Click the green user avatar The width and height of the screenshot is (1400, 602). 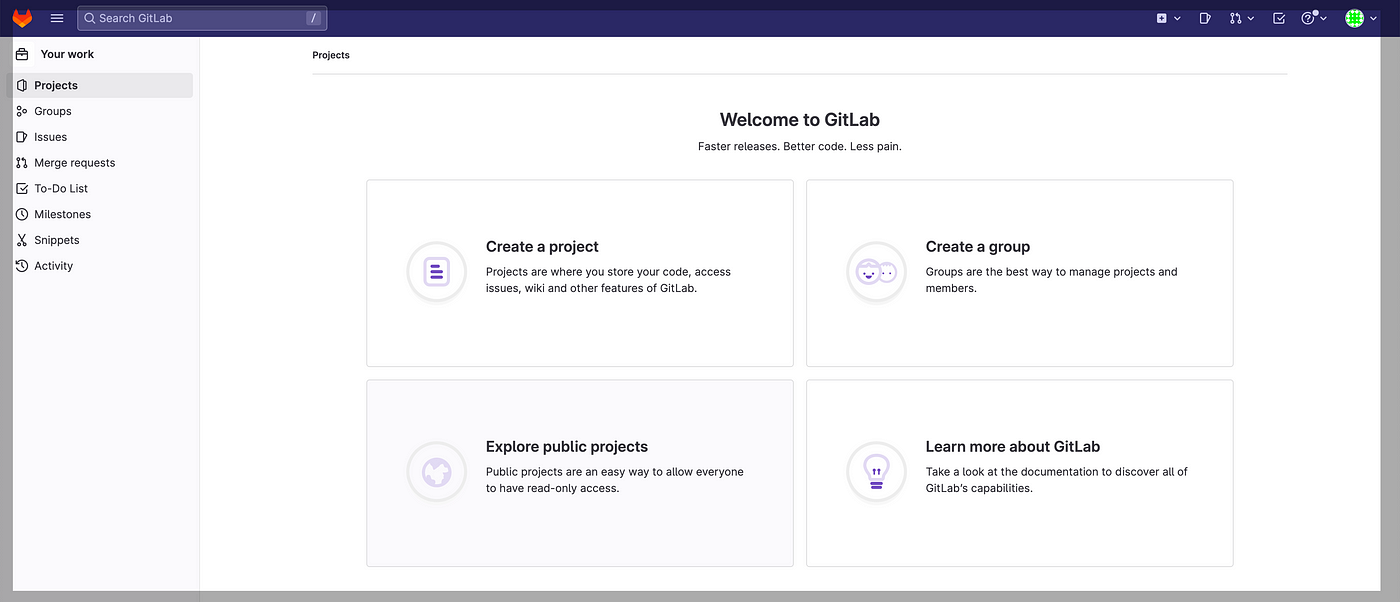(1355, 18)
